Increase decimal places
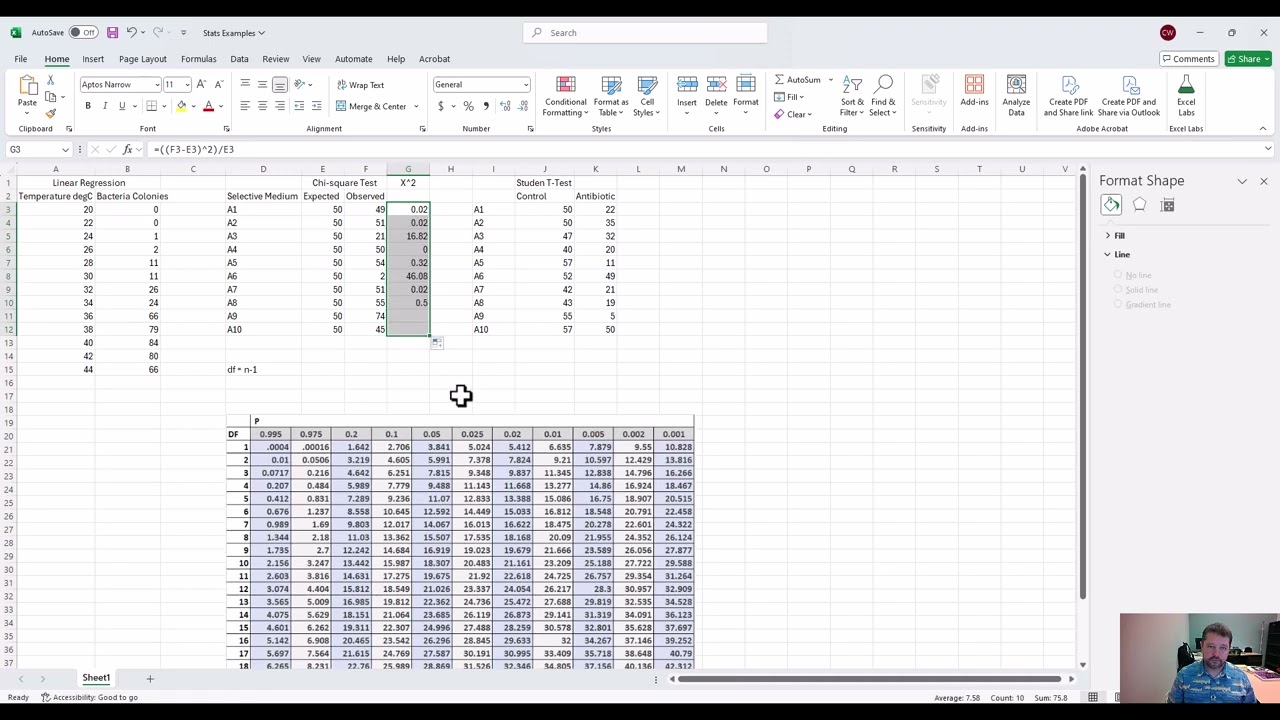Image resolution: width=1280 pixels, height=720 pixels. tap(505, 106)
